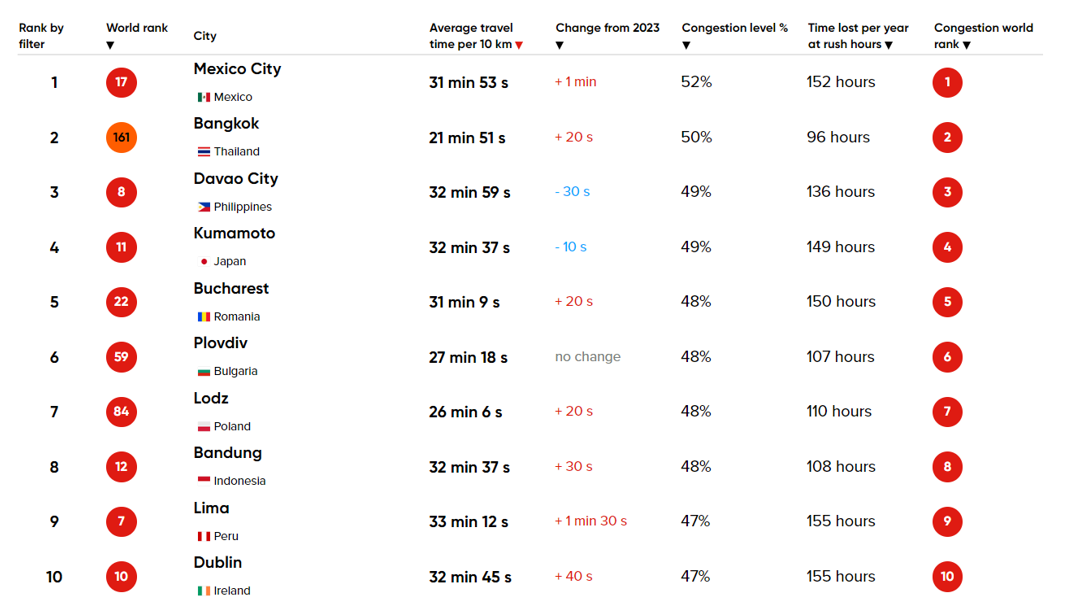
Task: Select the Davao City row name
Action: click(236, 179)
